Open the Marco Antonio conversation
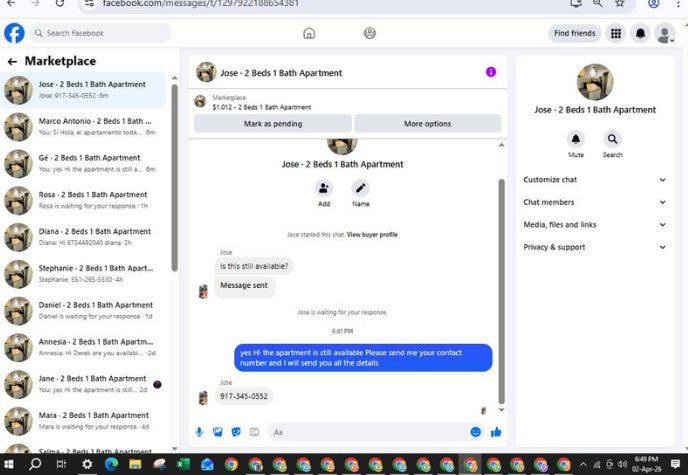The height and width of the screenshot is (475, 688). [83, 127]
